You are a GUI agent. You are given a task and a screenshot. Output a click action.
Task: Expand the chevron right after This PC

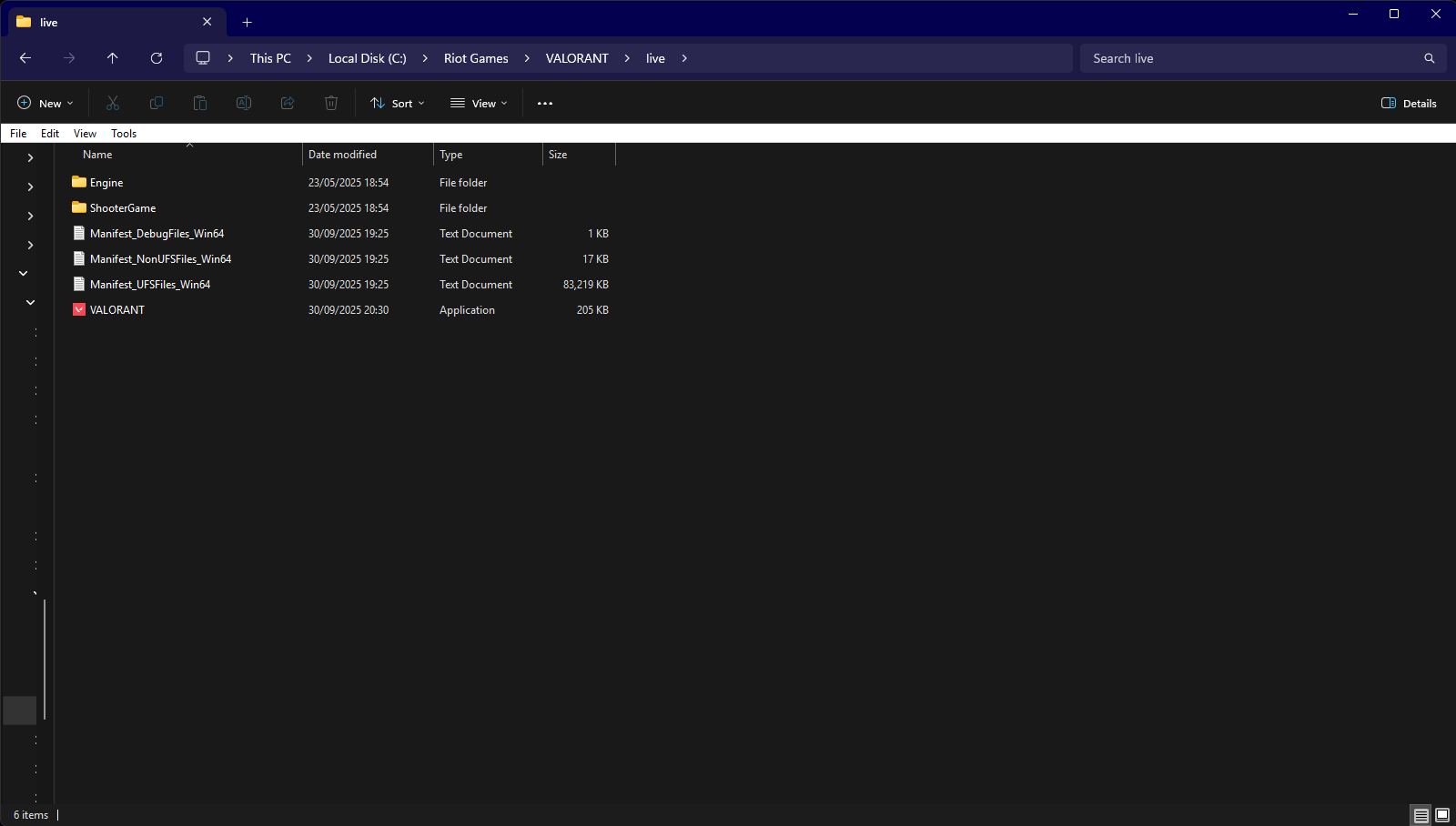[x=309, y=58]
